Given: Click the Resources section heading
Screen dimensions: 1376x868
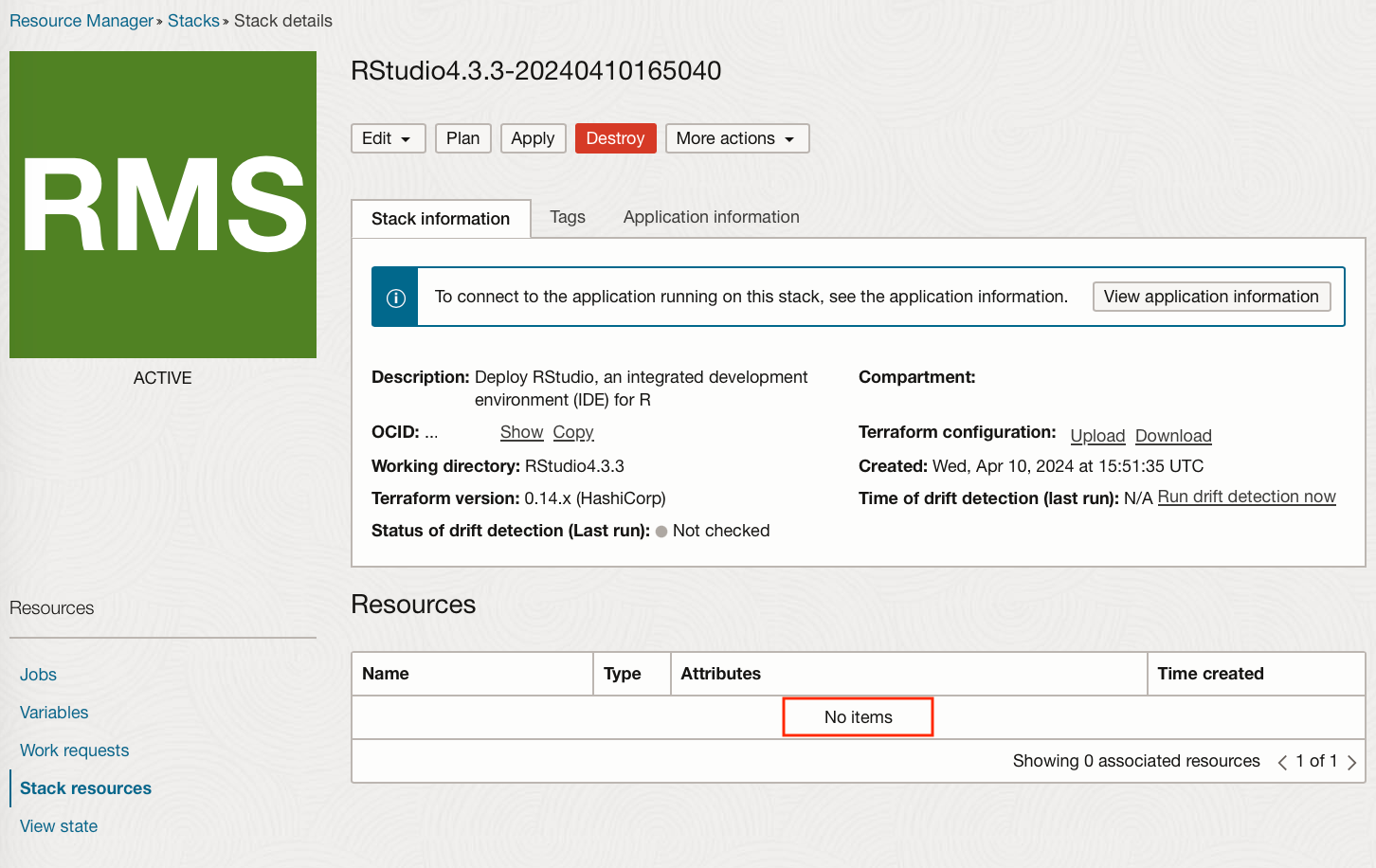Looking at the screenshot, I should (413, 605).
